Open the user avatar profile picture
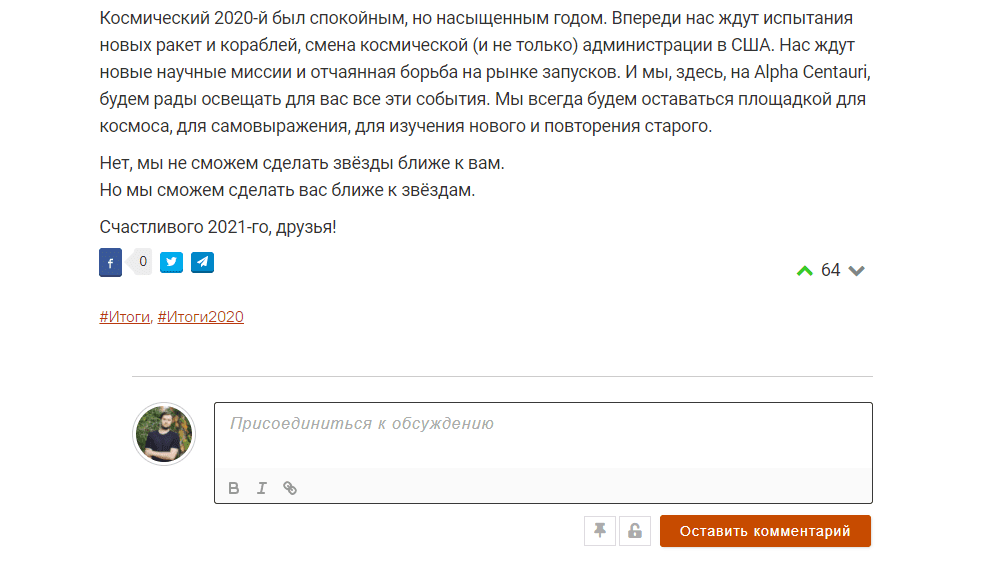1003x569 pixels. (x=164, y=435)
